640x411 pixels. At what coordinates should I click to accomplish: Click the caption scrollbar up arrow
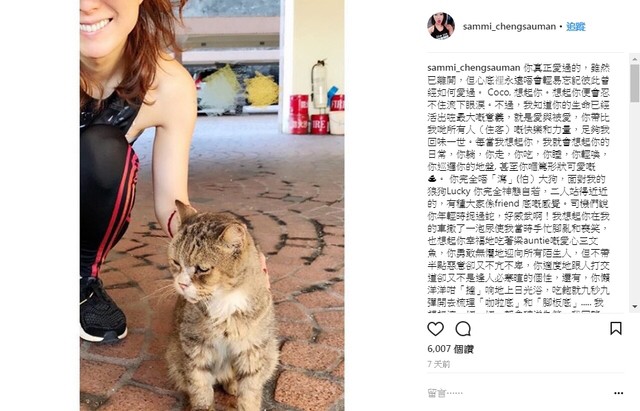[x=635, y=59]
